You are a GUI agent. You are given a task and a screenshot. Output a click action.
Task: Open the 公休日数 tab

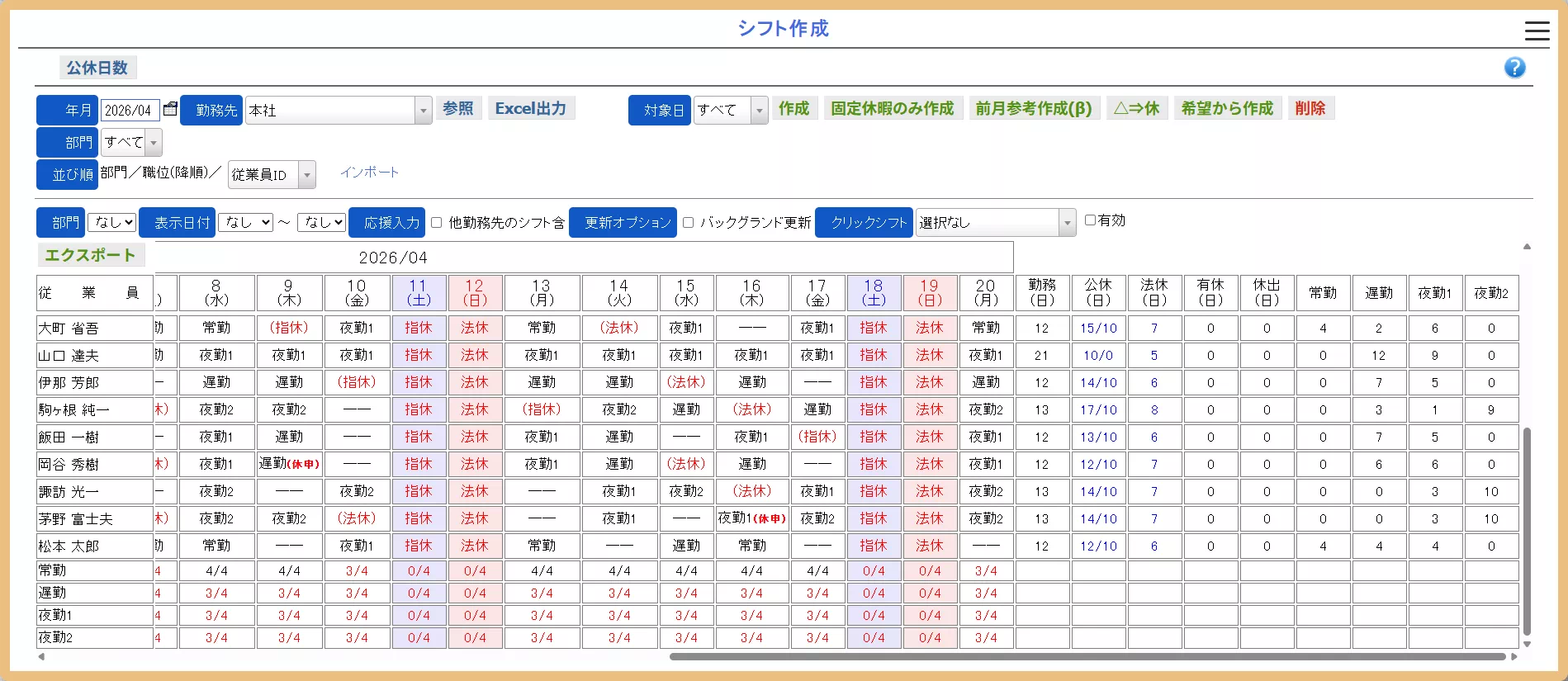coord(97,68)
